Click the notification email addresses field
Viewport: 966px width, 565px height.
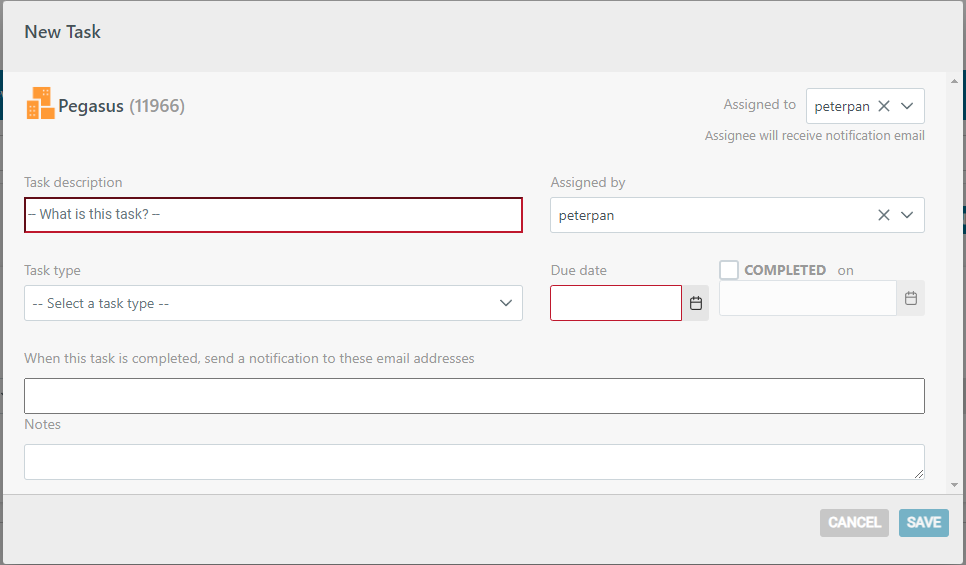click(x=474, y=396)
